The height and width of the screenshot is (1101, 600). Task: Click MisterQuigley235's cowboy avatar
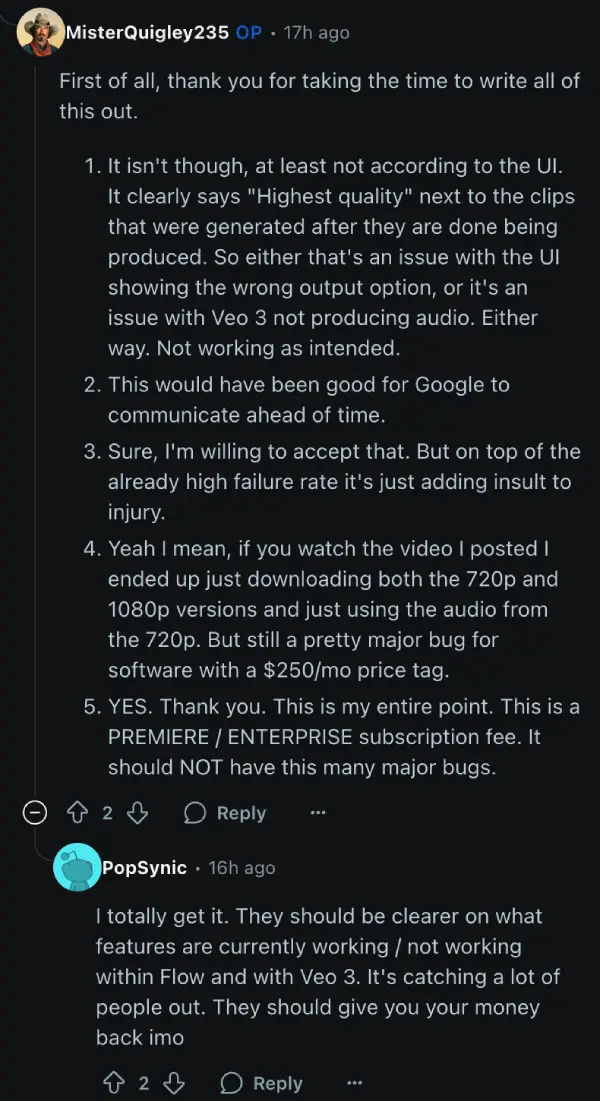(40, 32)
